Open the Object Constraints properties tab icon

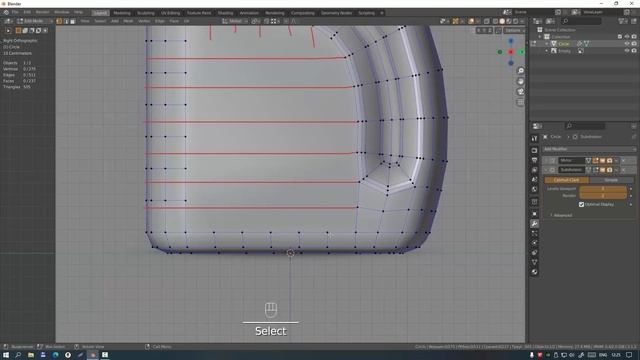click(534, 253)
